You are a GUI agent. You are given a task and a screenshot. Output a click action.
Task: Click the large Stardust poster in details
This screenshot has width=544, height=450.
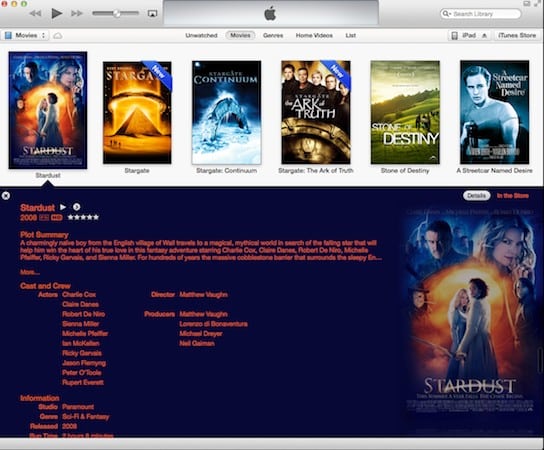pyautogui.click(x=470, y=311)
